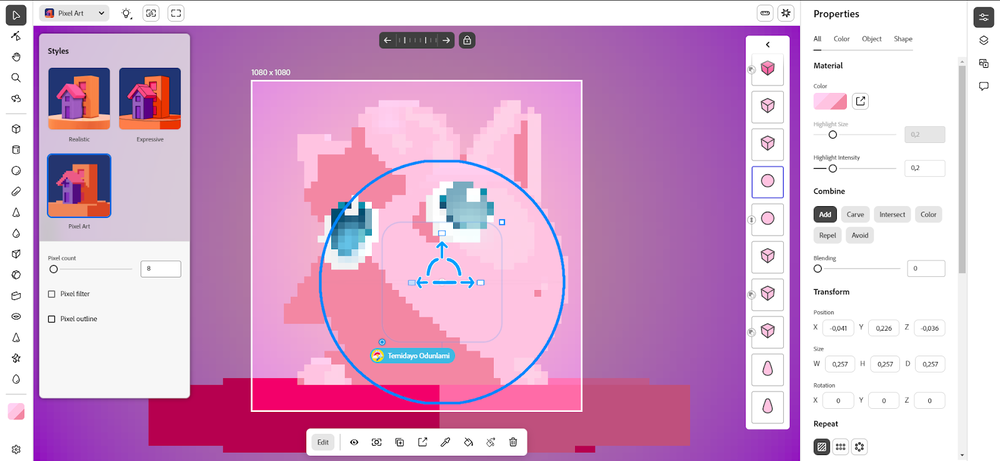Select the paint bucket in bottom toolbar

click(467, 442)
